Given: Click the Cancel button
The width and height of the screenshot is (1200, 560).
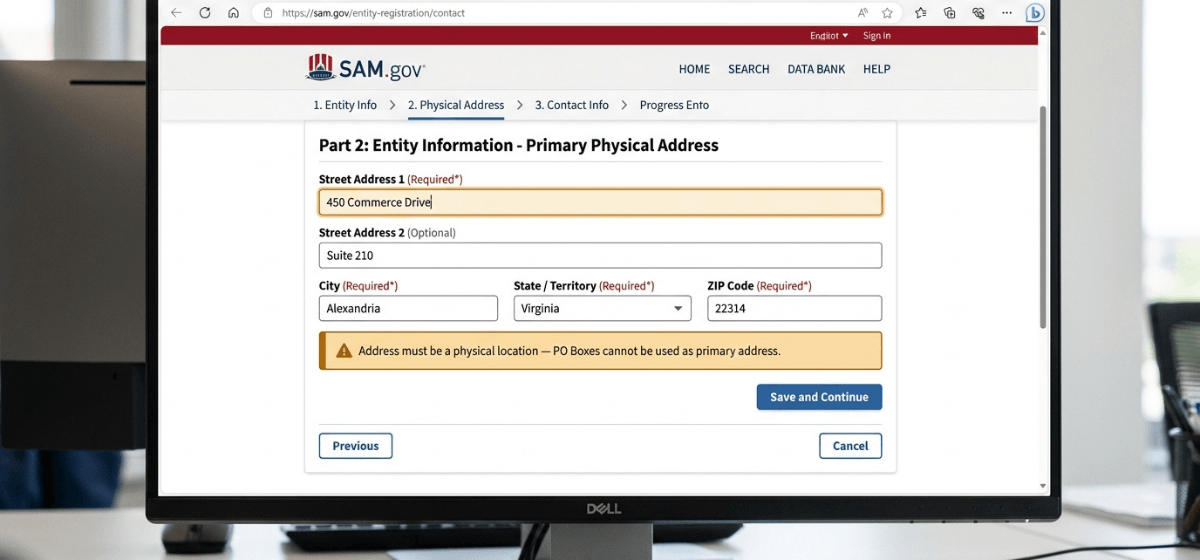Looking at the screenshot, I should pyautogui.click(x=851, y=446).
